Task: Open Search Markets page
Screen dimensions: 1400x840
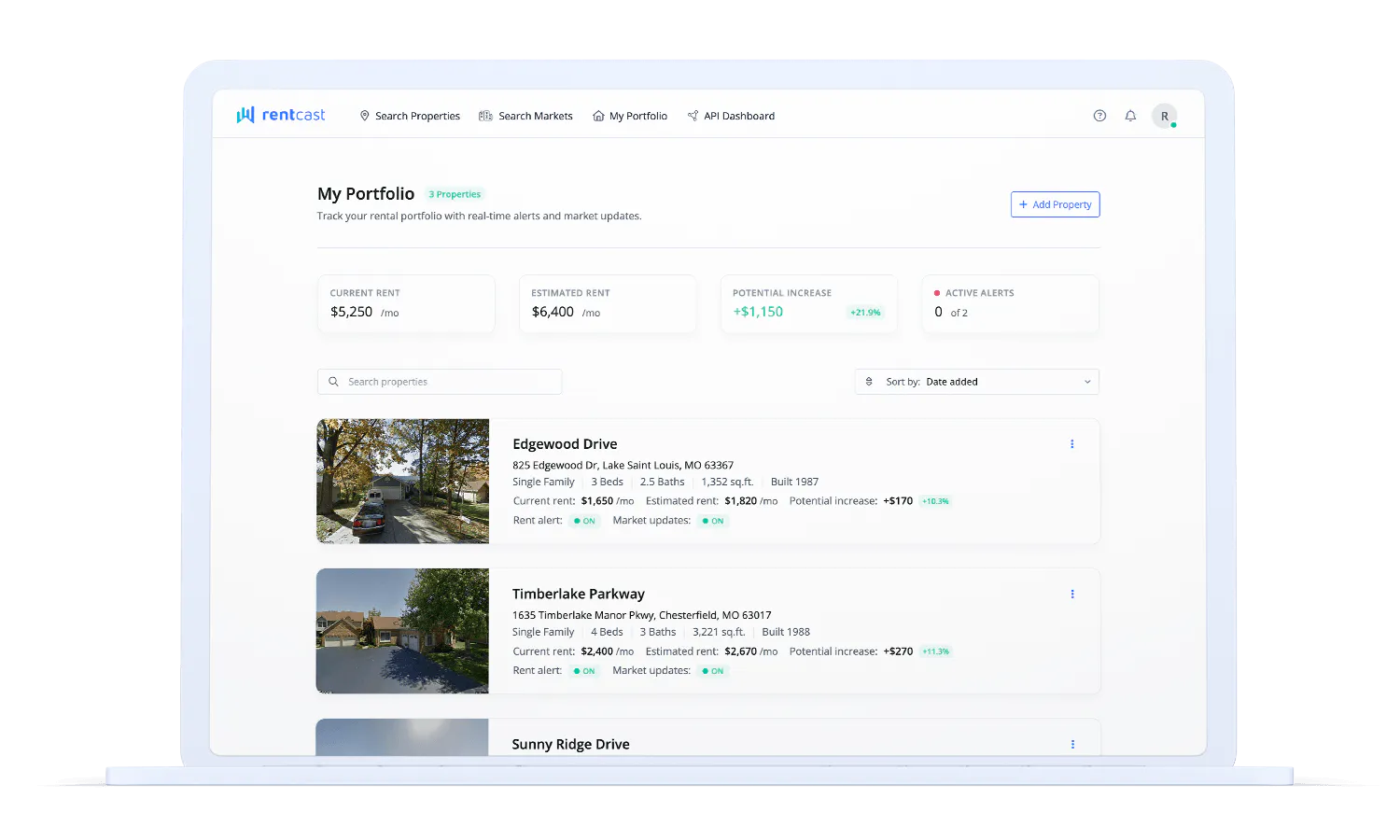Action: 525,116
